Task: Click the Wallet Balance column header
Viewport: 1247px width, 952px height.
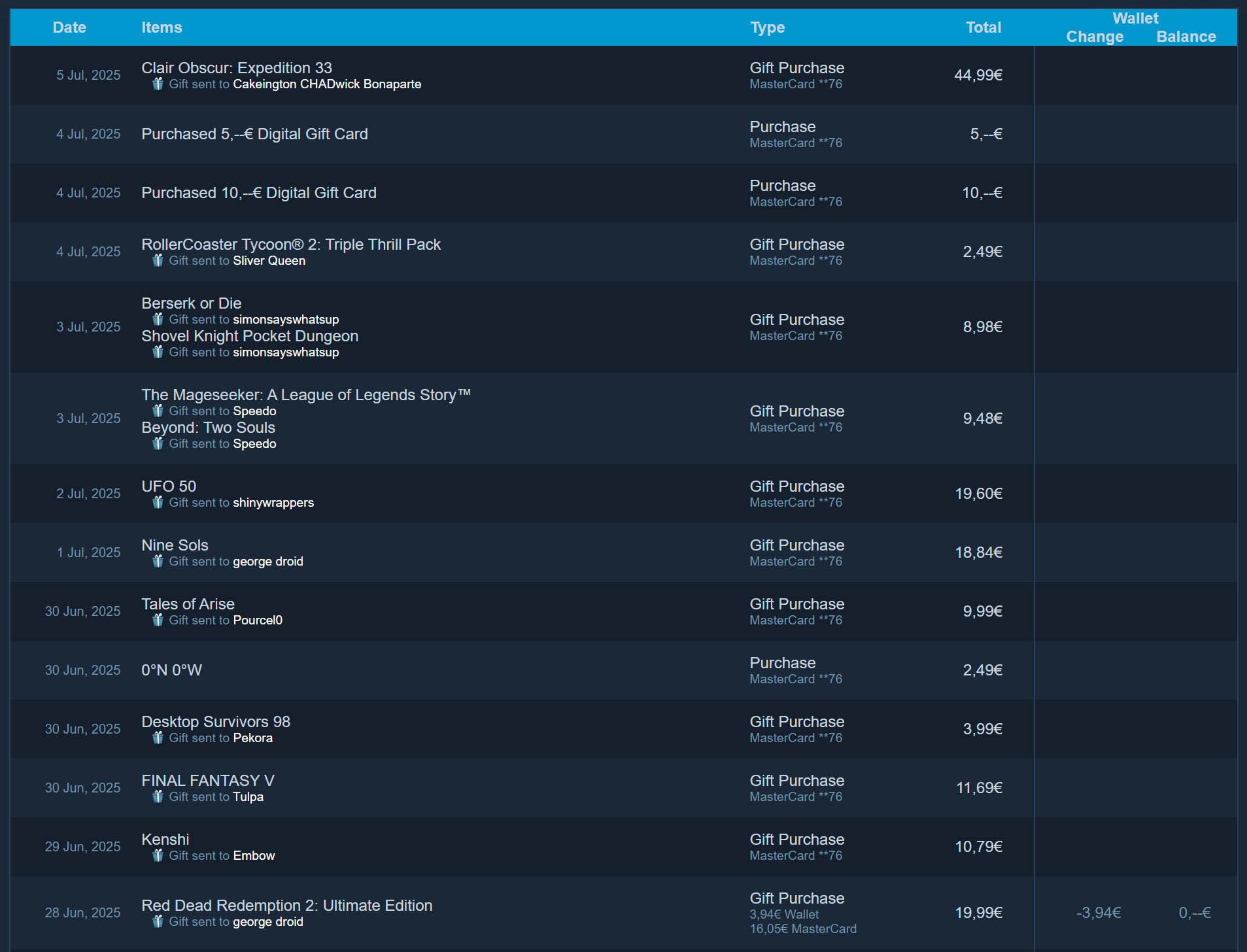Action: point(1186,37)
